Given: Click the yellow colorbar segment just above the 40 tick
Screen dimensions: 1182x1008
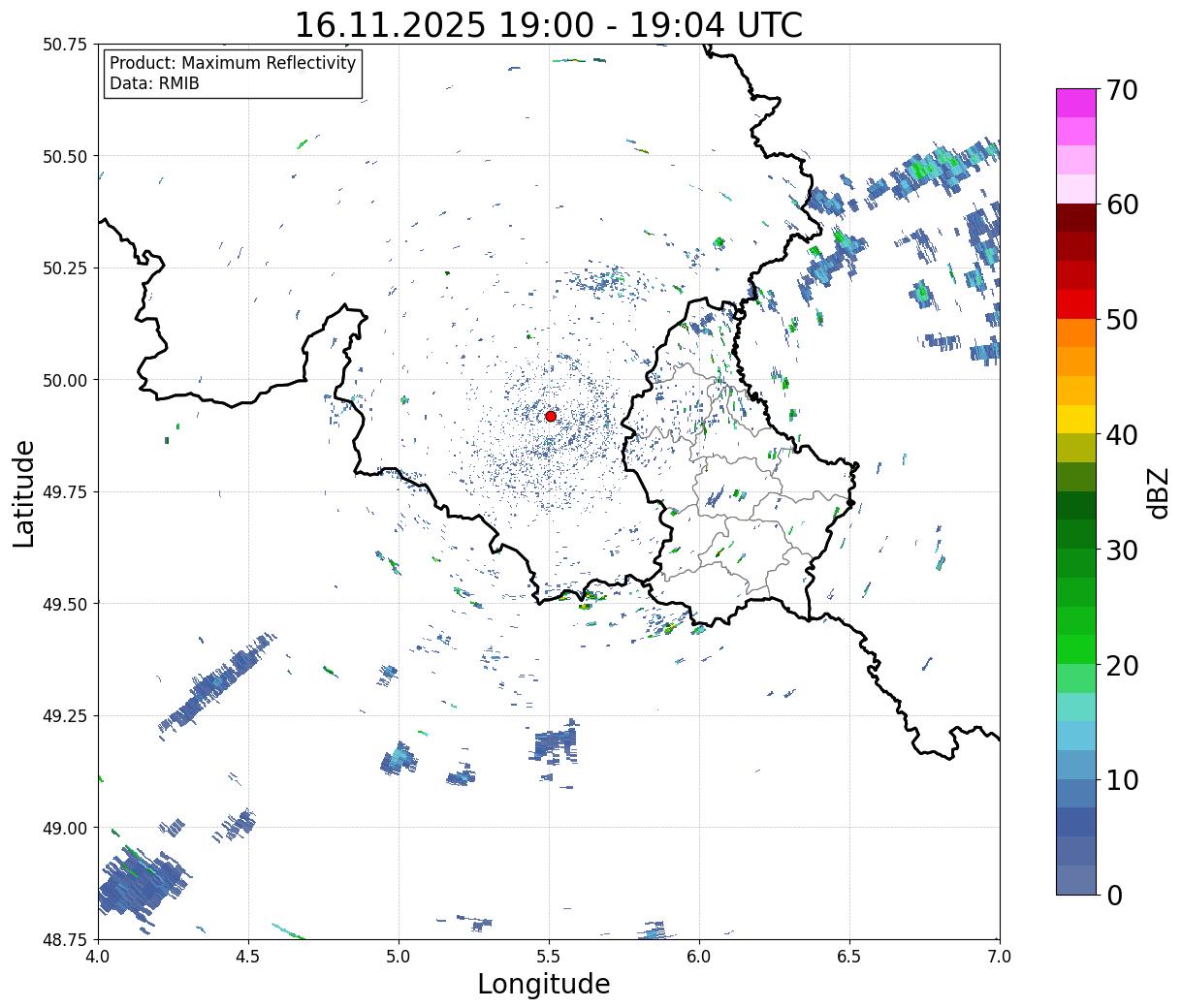Looking at the screenshot, I should (x=1076, y=419).
